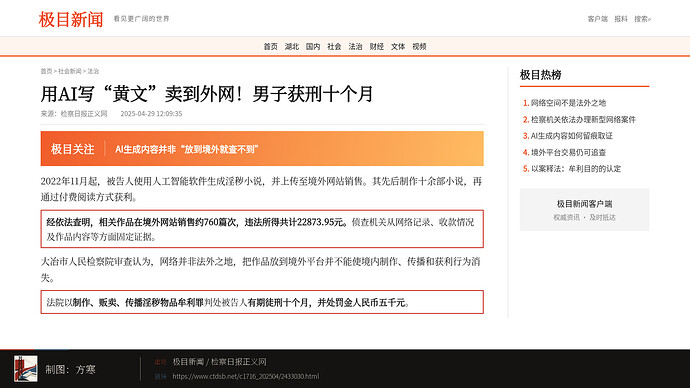Select the 社会 navigation item
Screen dimensions: 690x388
[334, 47]
